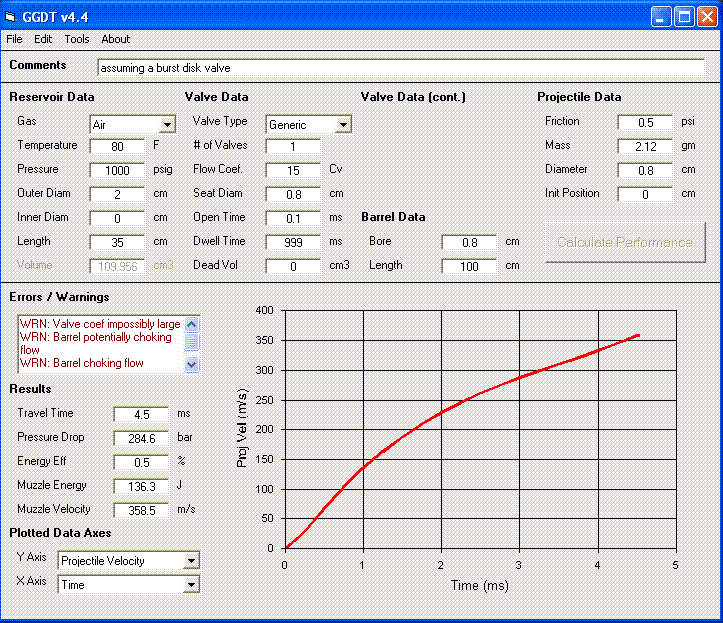Open the About menu
The image size is (723, 623).
point(116,39)
